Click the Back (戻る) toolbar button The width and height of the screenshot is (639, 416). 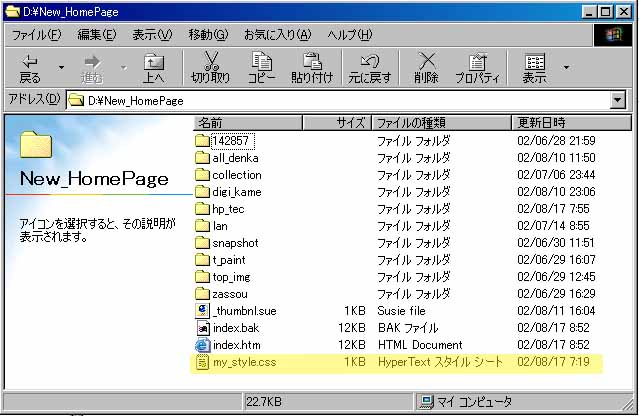(30, 68)
